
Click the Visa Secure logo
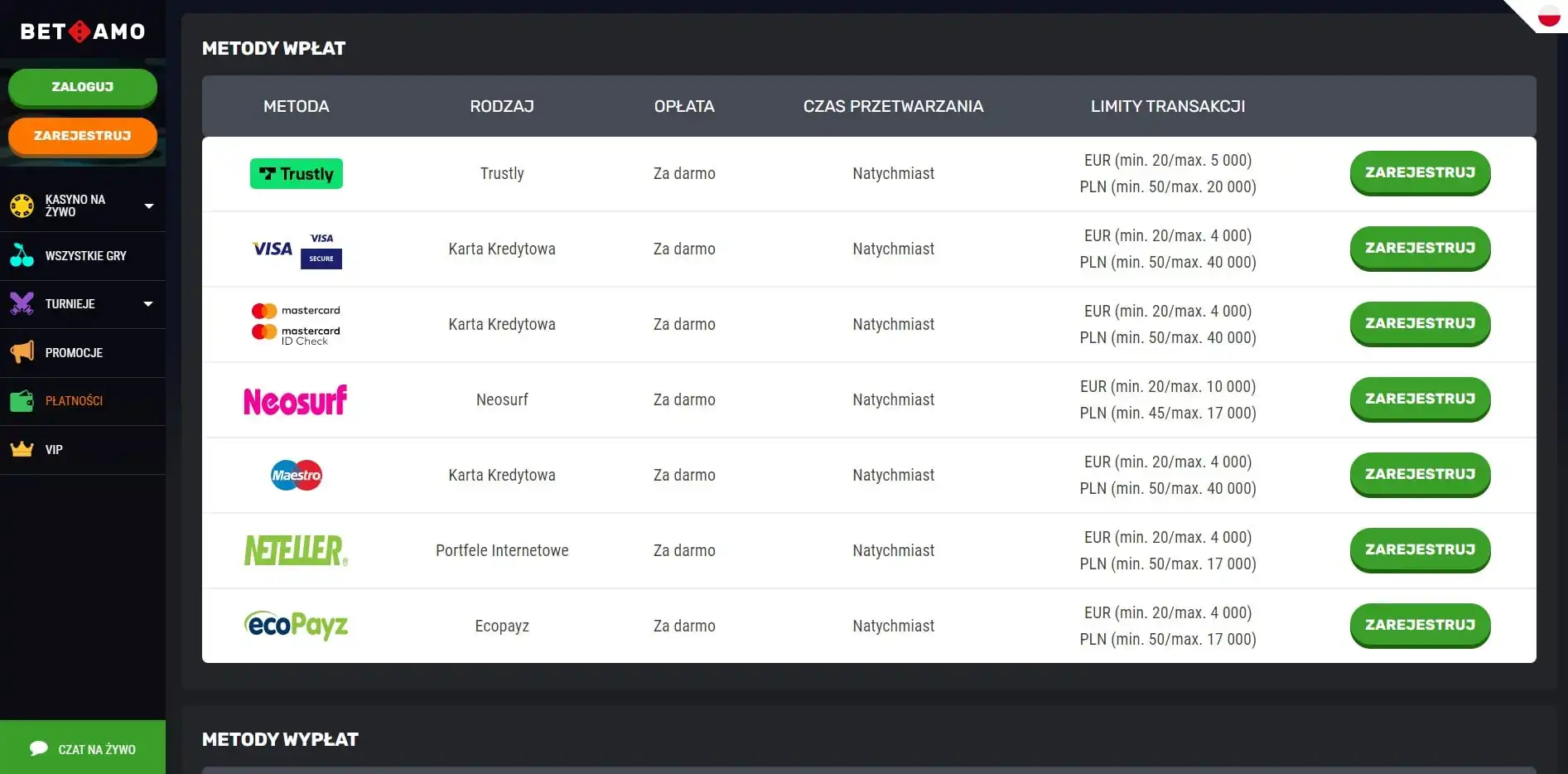(x=321, y=249)
